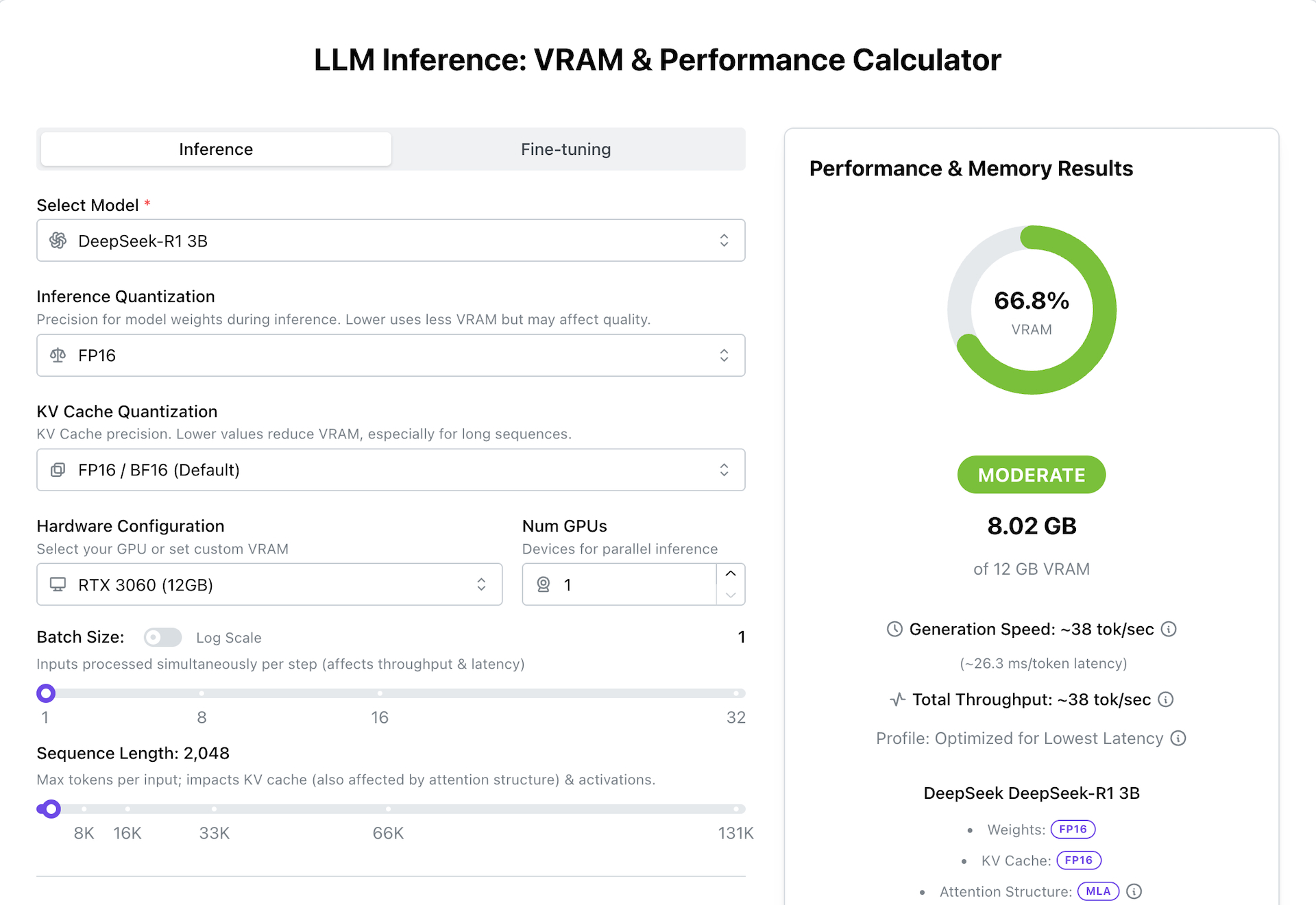
Task: Click the DeepSeek logo icon in the model selector
Action: 58,240
